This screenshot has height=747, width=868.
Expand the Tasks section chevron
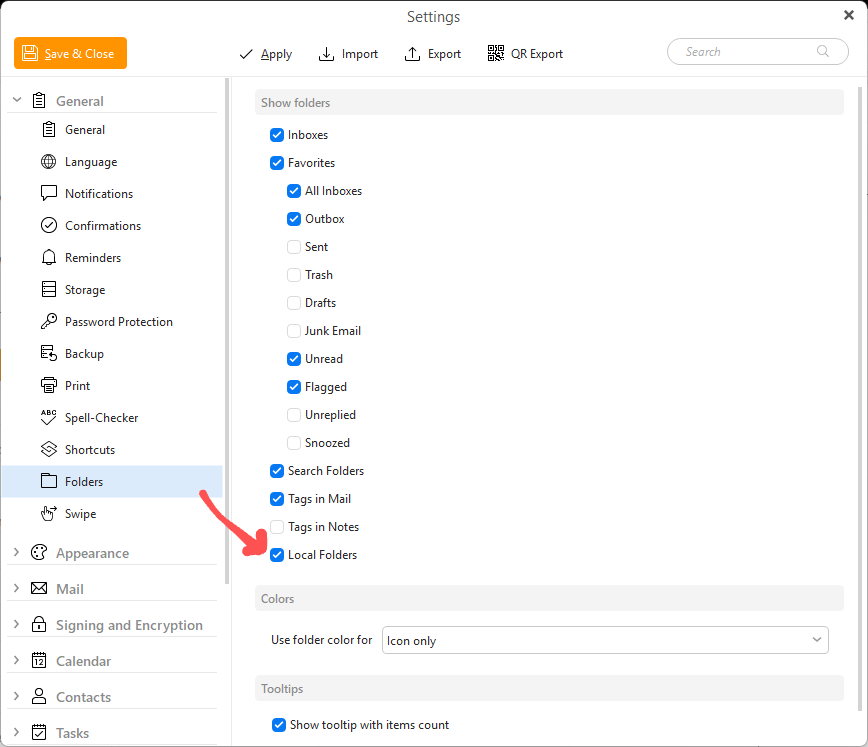coord(17,732)
